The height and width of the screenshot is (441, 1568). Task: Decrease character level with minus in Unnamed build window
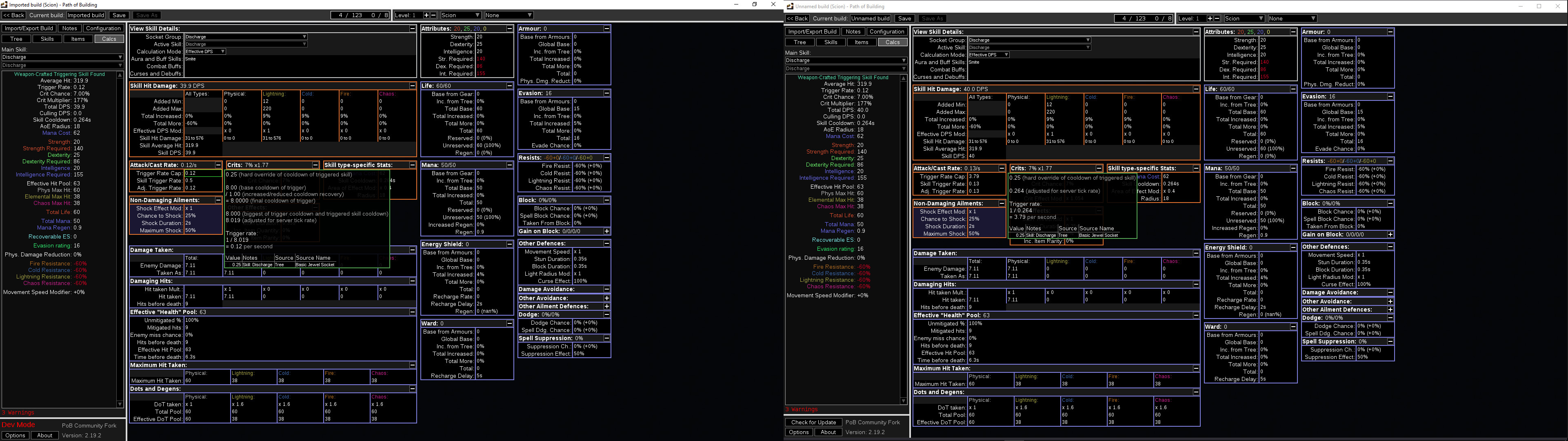(1217, 18)
